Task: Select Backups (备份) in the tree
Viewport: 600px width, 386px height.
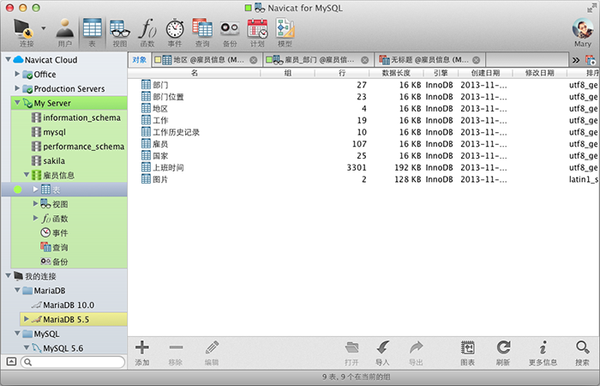Action: tap(54, 262)
